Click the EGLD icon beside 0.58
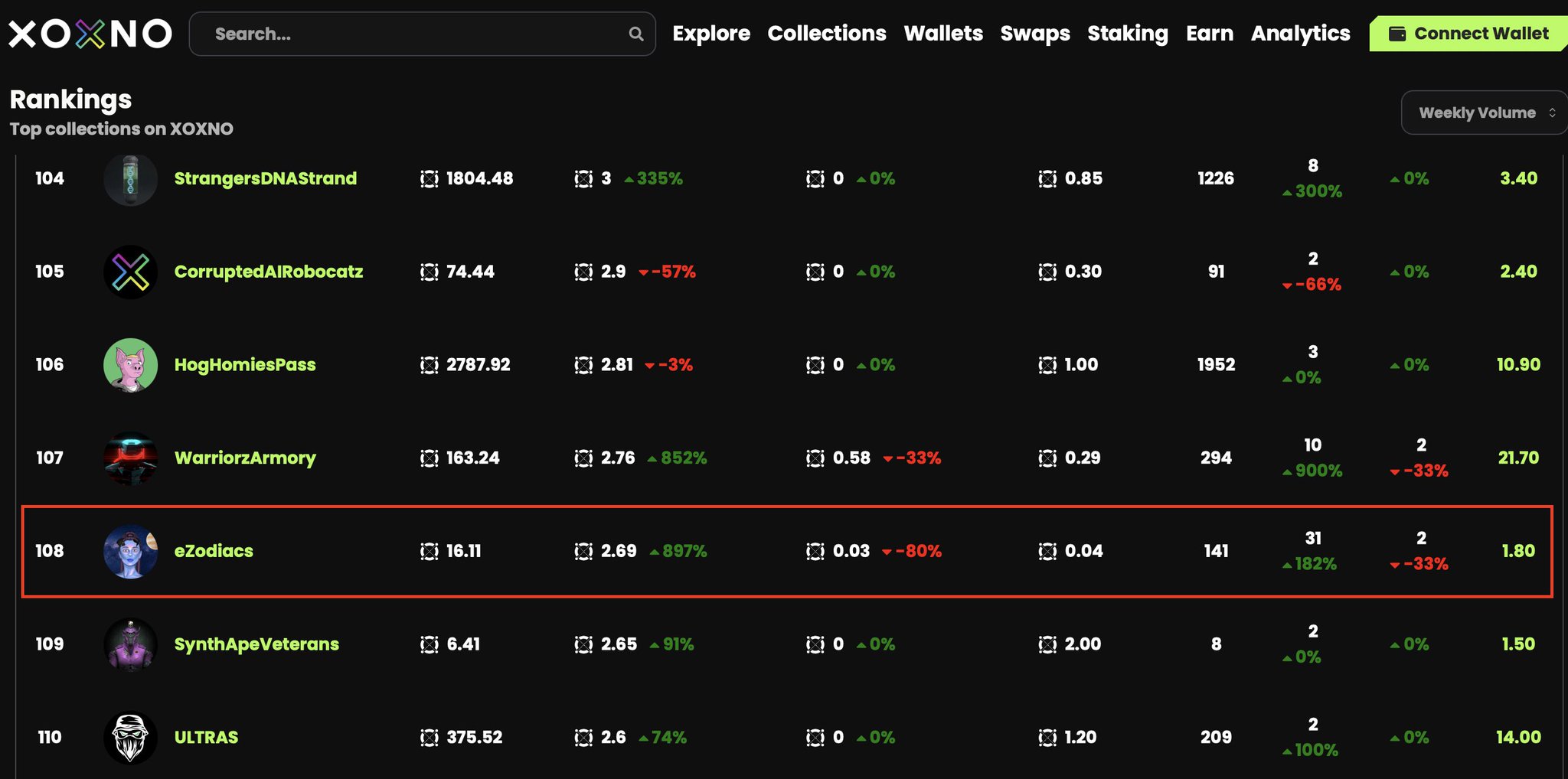This screenshot has height=779, width=1568. [x=815, y=458]
